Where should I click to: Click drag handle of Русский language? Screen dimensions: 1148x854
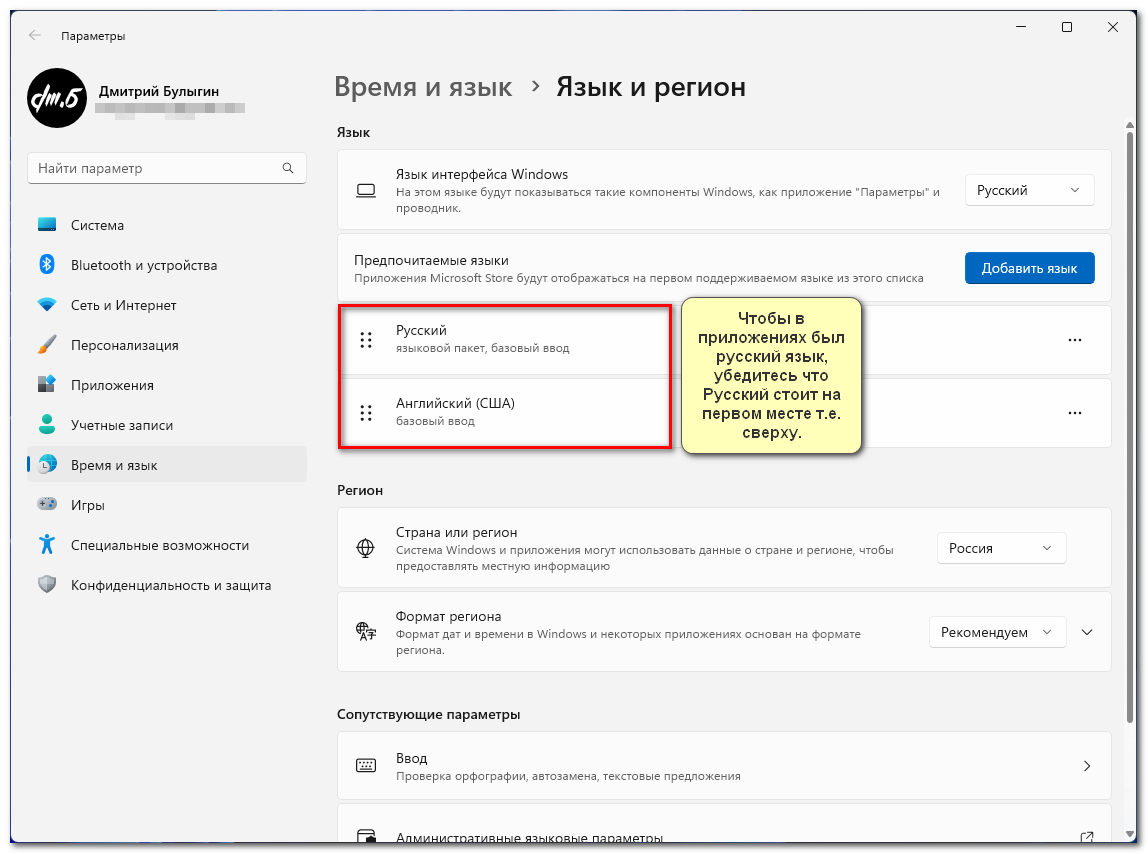click(366, 340)
